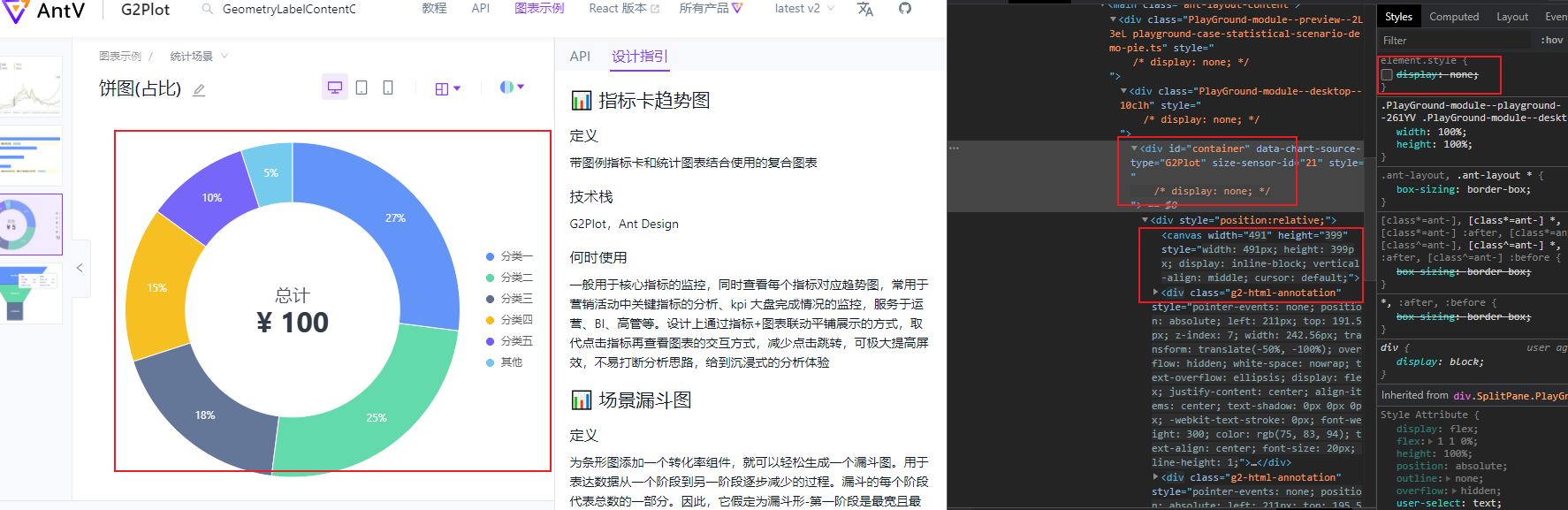1568x510 pixels.
Task: Click the three dots beside the container node
Action: [x=955, y=148]
